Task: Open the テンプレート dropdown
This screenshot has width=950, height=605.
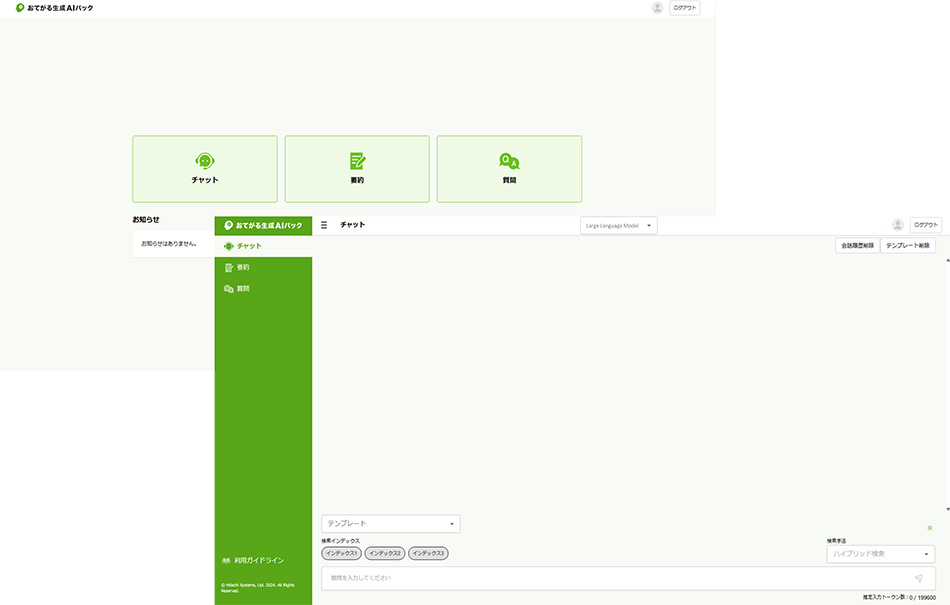Action: (391, 524)
